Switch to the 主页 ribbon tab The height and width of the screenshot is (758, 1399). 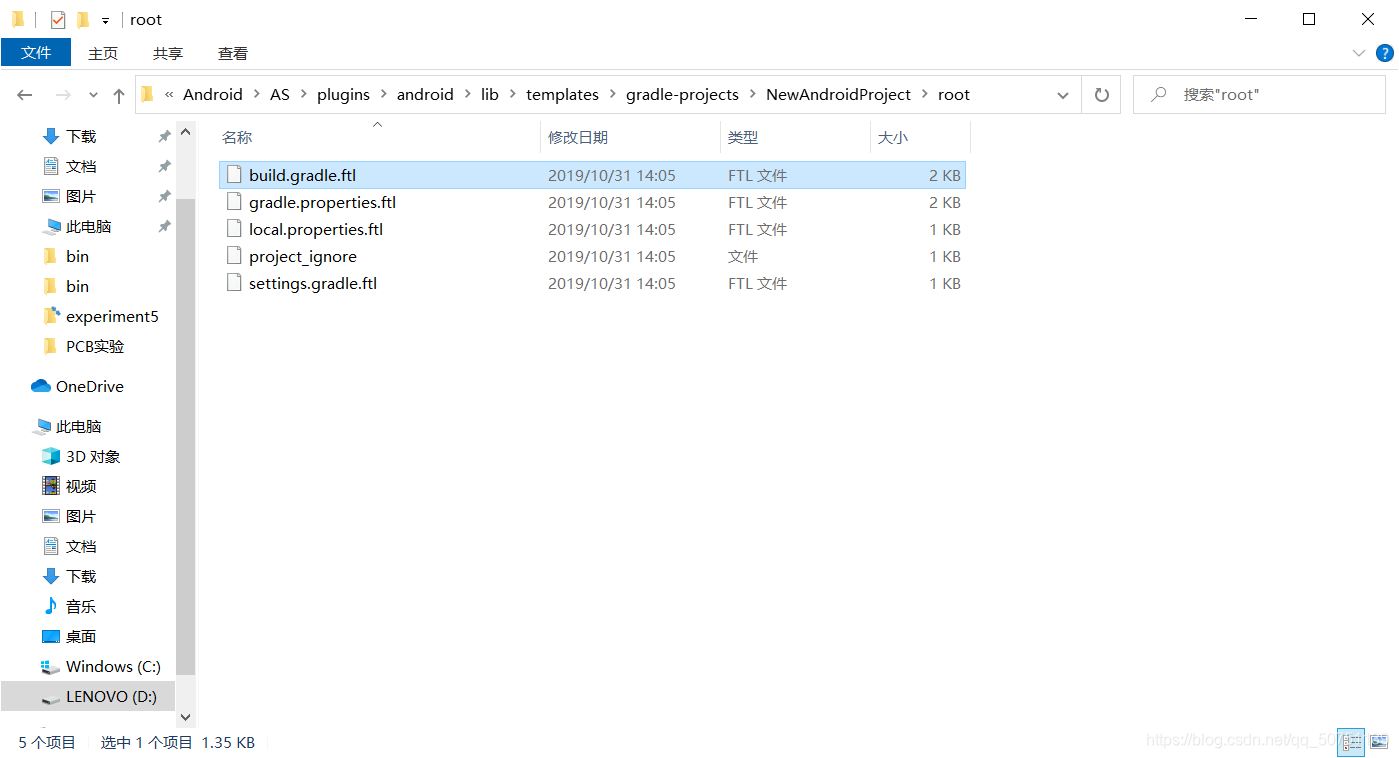(103, 53)
